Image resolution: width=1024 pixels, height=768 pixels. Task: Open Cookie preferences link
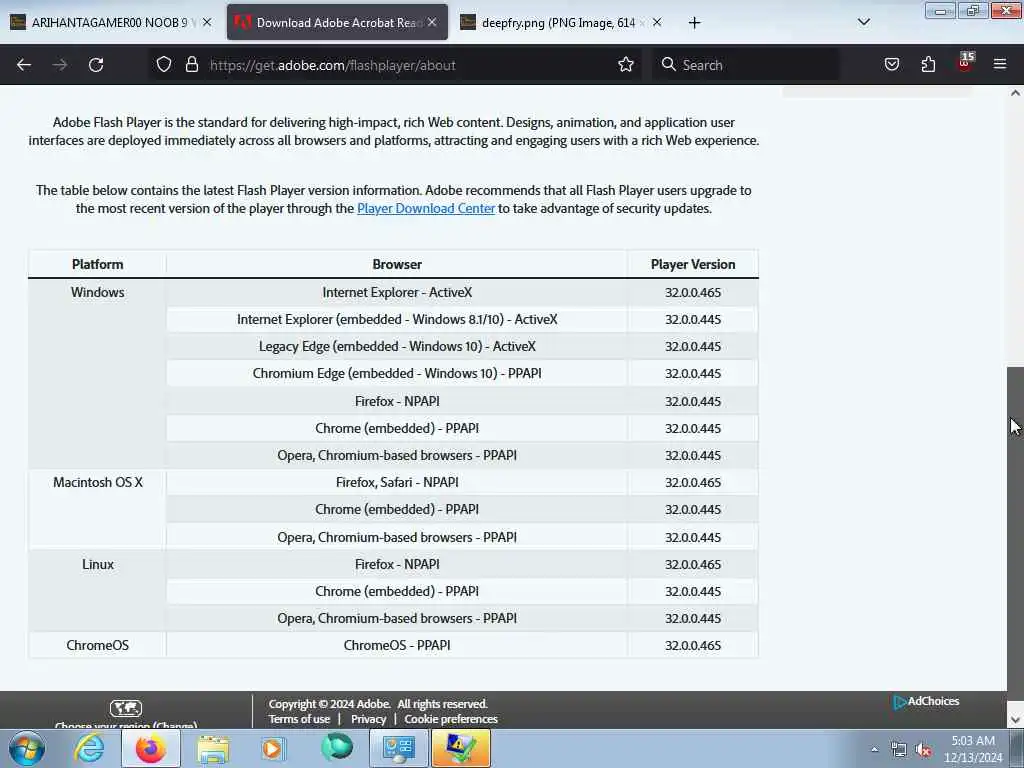click(451, 719)
